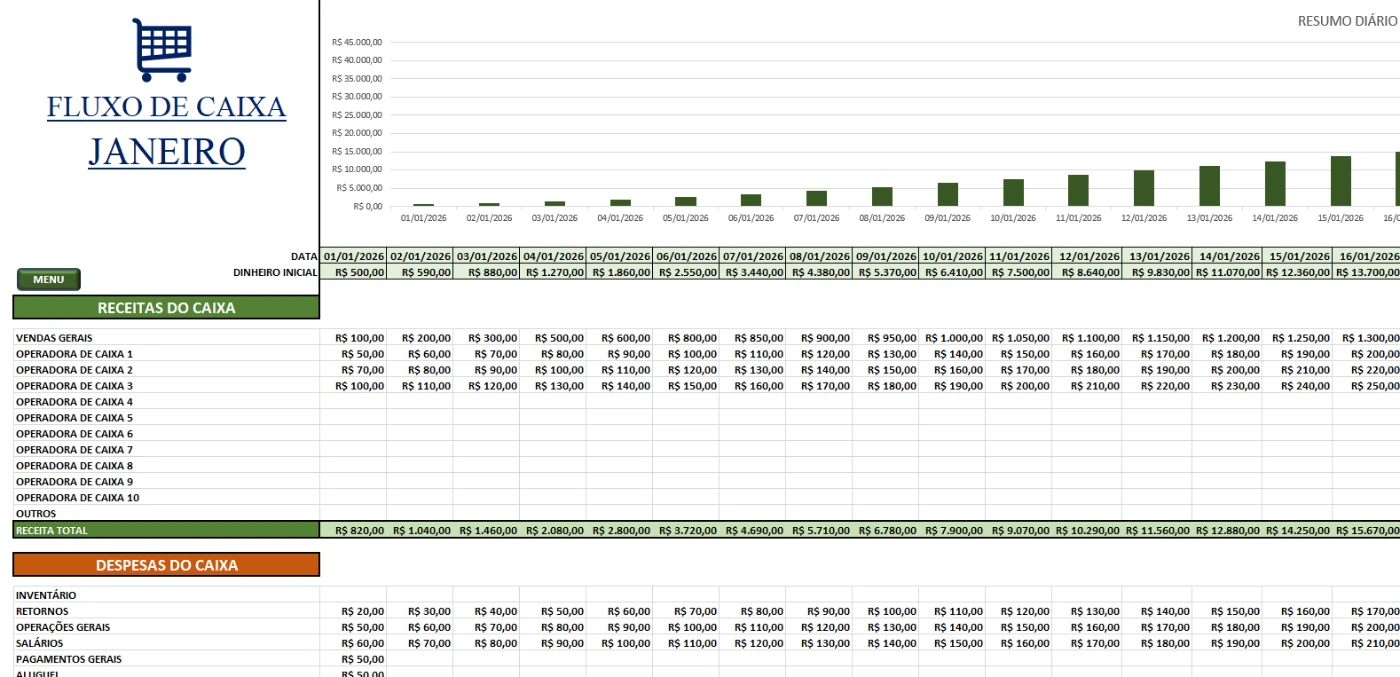Click the JANEIRO month heading
Viewport: 1400px width, 677px height.
[166, 151]
